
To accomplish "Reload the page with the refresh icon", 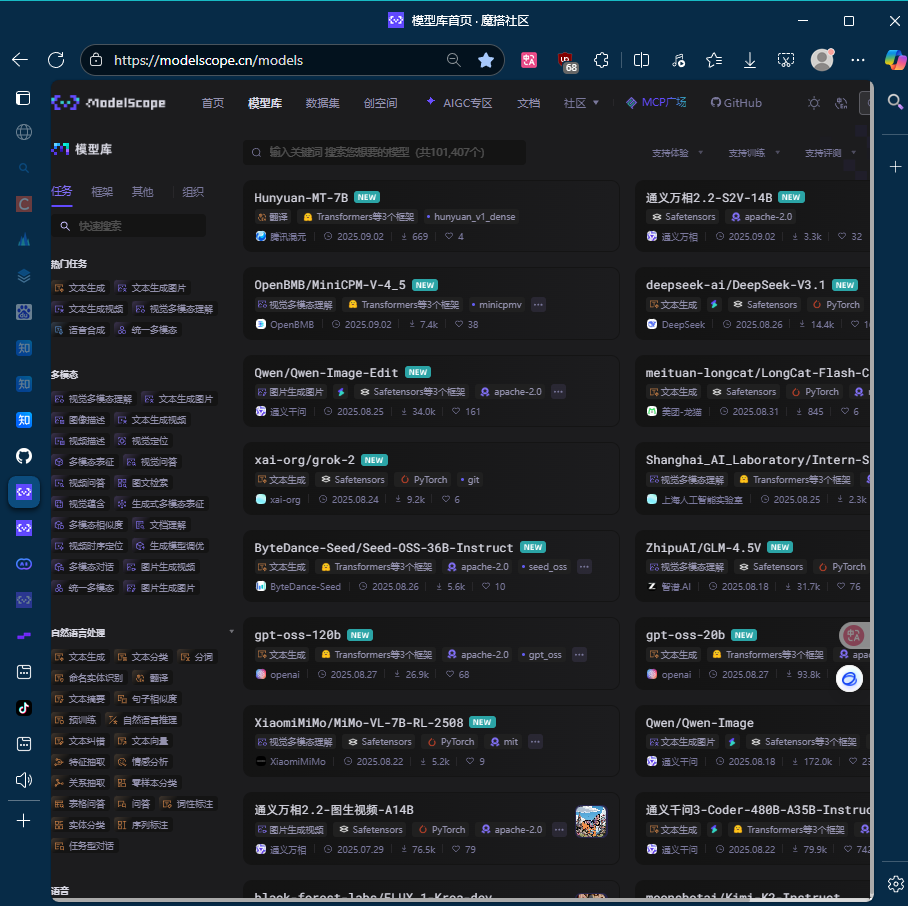I will [56, 60].
